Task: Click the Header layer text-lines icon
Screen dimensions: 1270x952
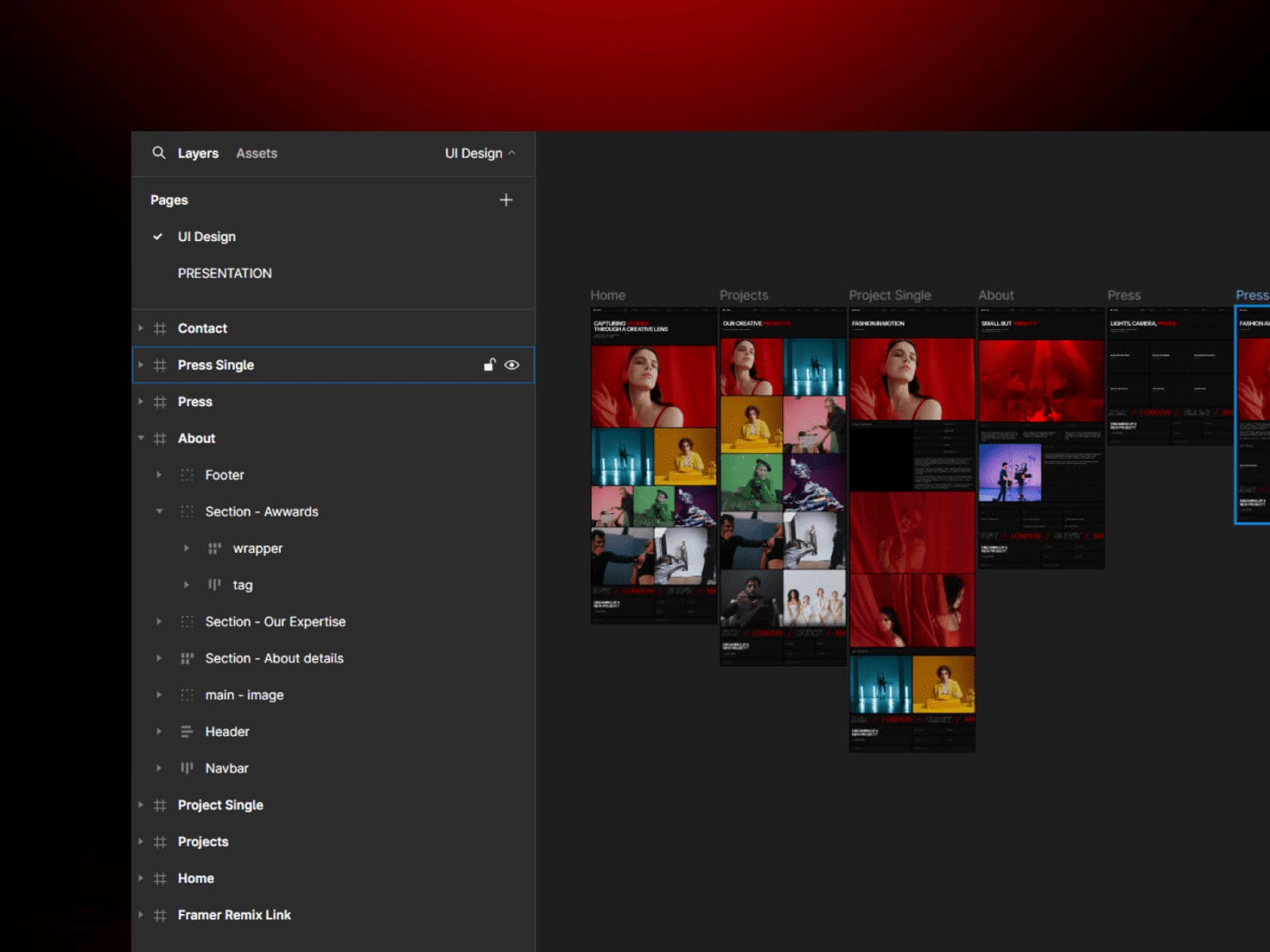Action: (x=187, y=731)
